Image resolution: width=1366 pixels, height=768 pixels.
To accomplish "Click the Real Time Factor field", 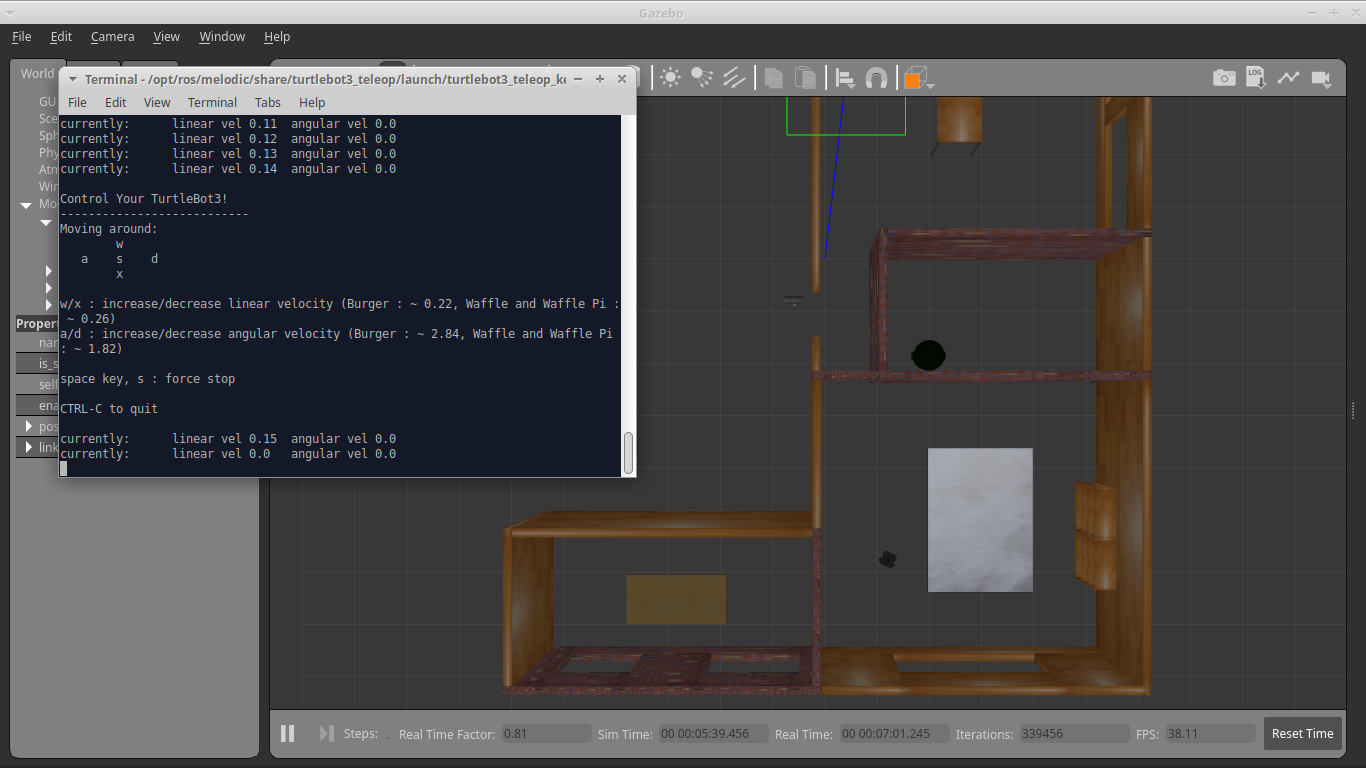I will (545, 733).
